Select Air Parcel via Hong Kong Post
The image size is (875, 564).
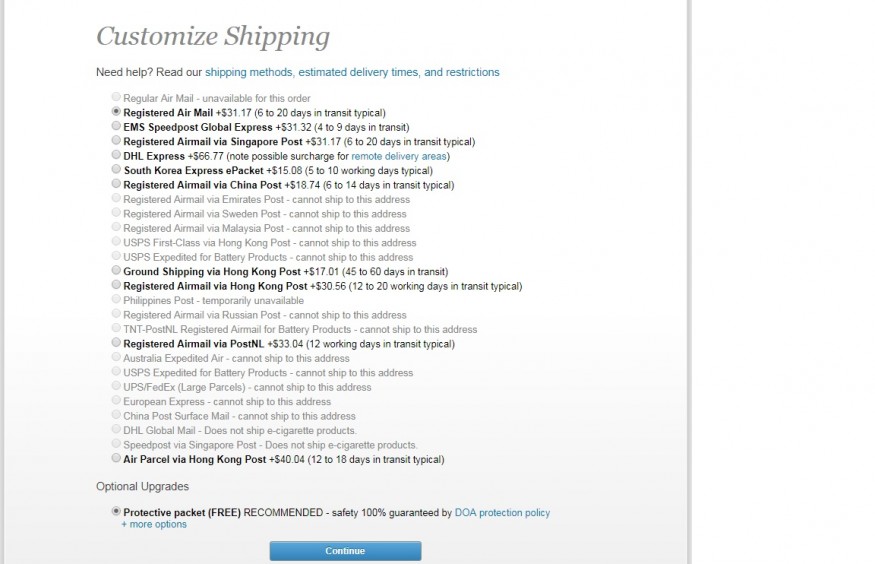(117, 459)
